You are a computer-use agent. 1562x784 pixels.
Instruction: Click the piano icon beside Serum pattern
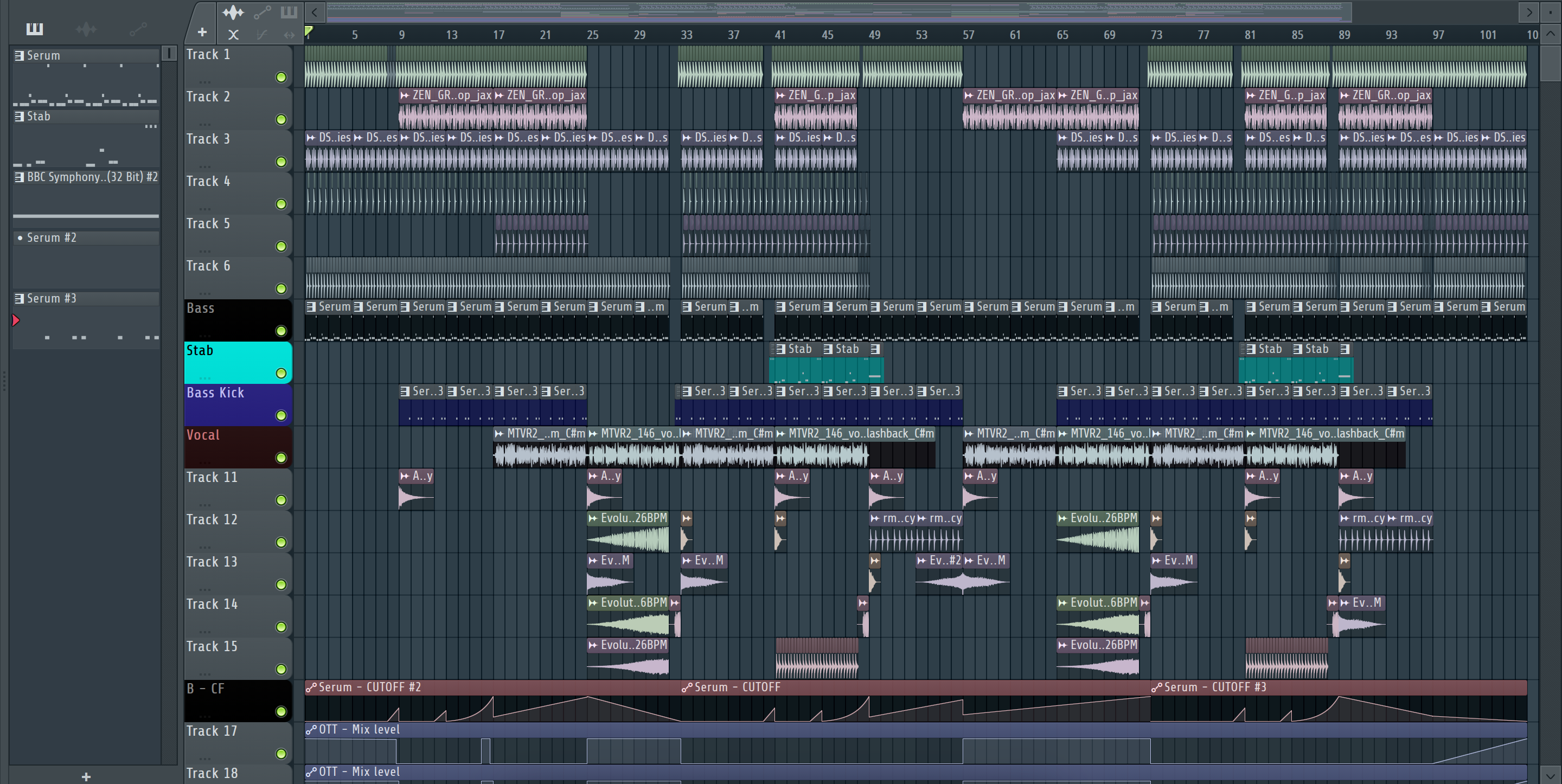pos(20,56)
